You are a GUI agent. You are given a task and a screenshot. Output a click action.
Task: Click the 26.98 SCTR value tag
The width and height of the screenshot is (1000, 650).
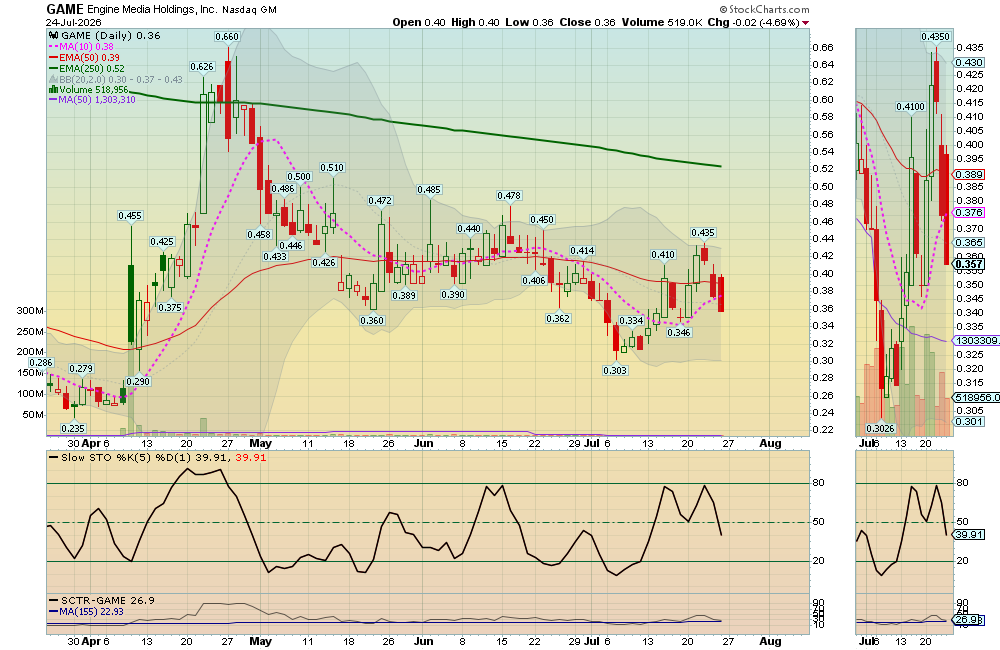pos(969,620)
